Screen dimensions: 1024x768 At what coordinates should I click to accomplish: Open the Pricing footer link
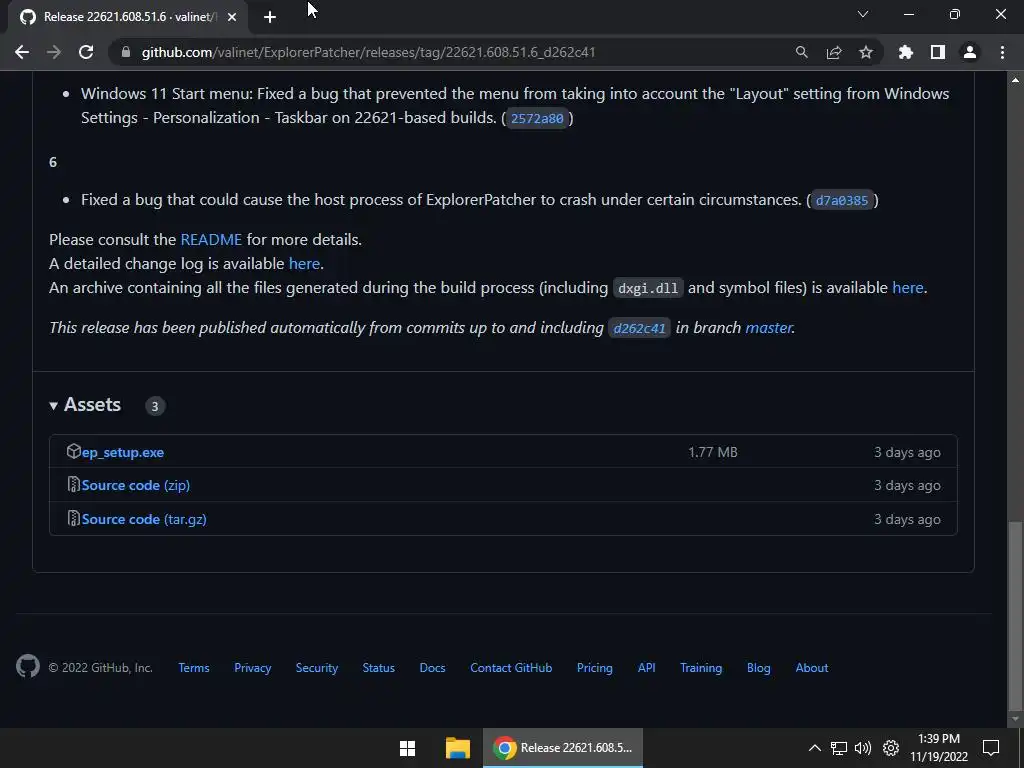[x=595, y=668]
